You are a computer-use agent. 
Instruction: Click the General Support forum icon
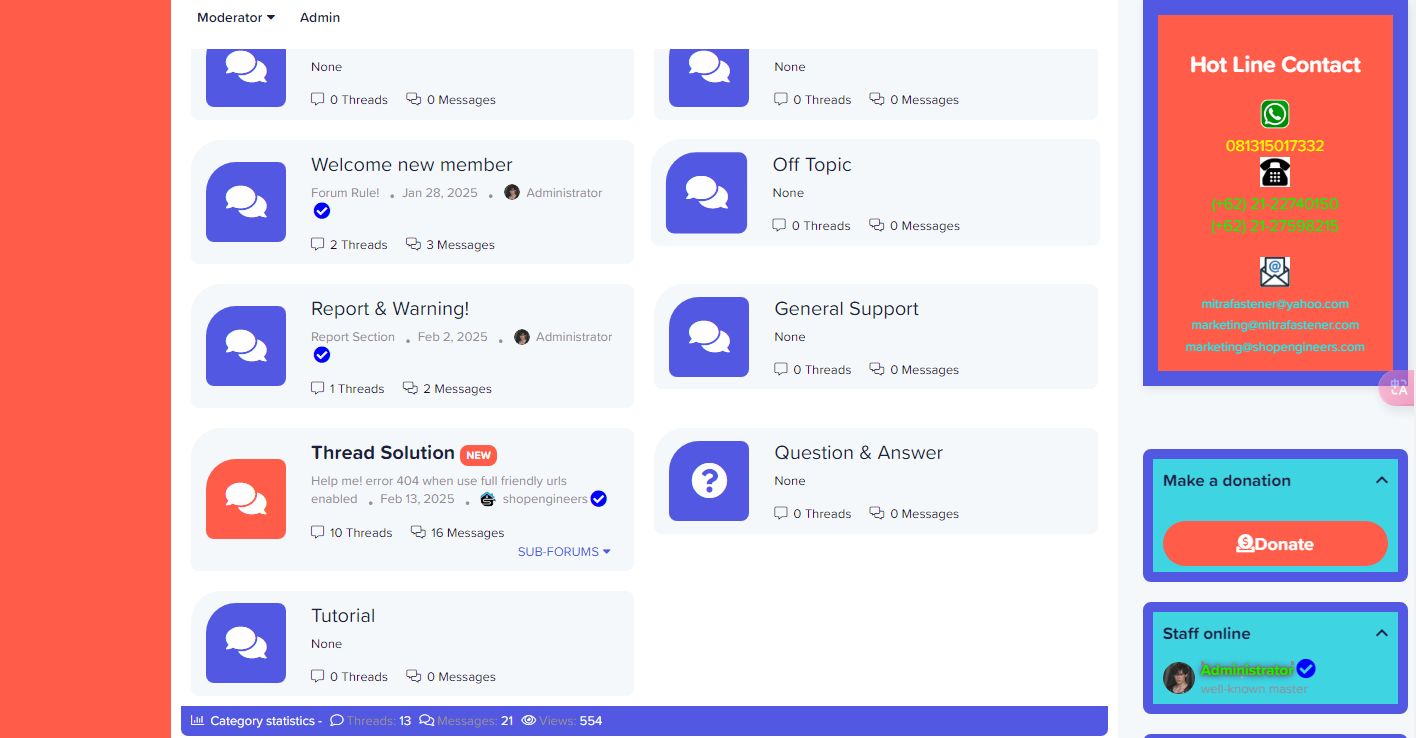click(x=709, y=337)
